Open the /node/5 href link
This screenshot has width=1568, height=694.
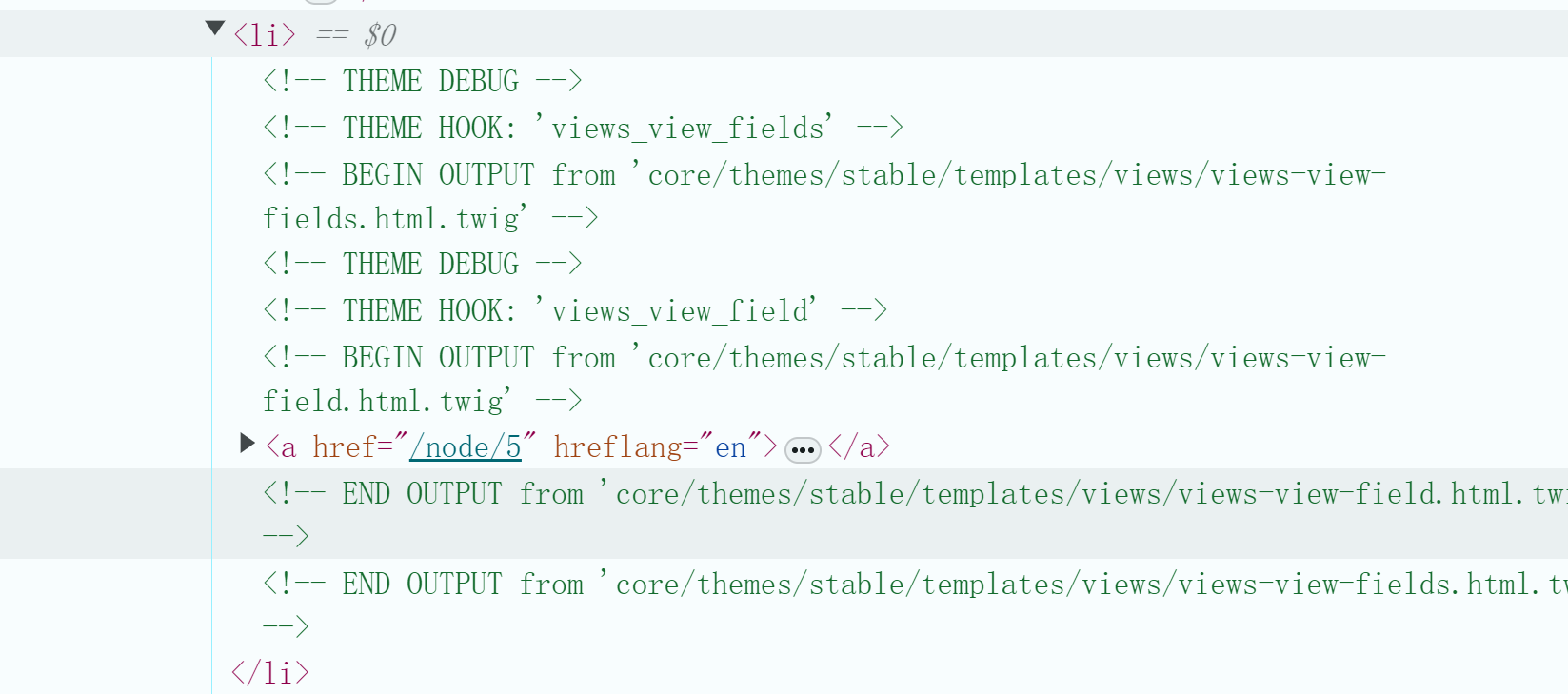(x=466, y=446)
